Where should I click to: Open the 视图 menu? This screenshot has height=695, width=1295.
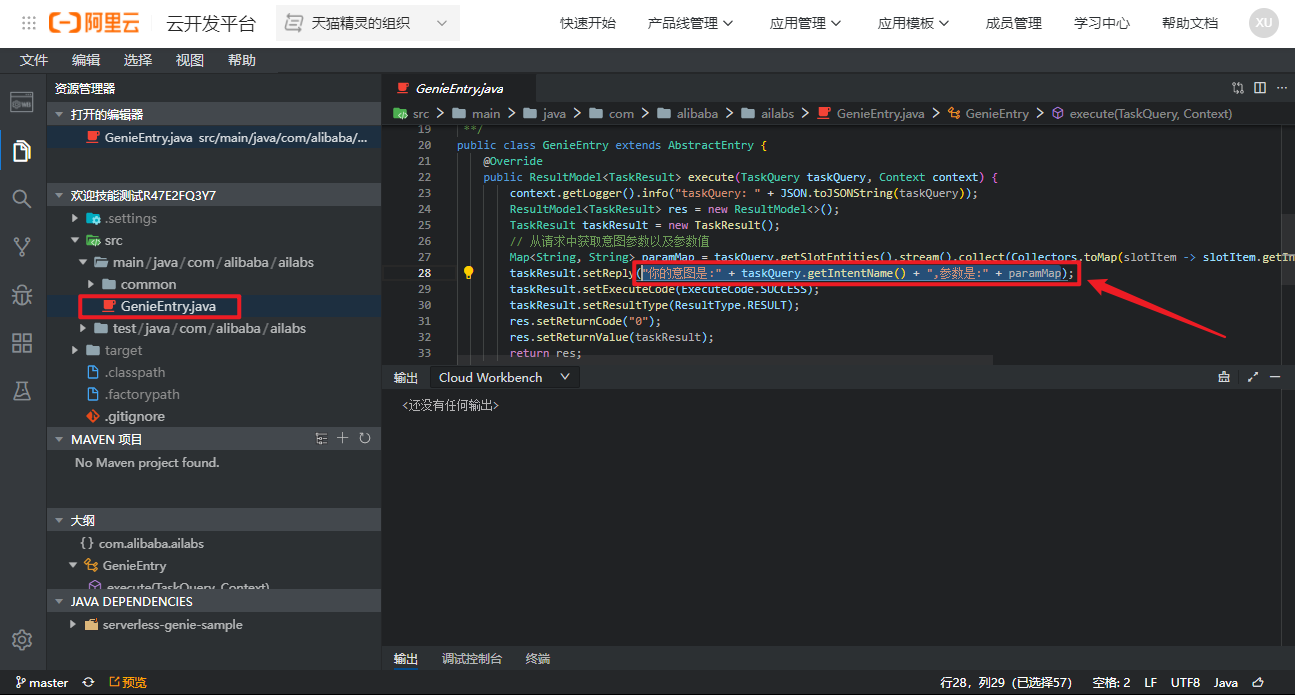[x=190, y=60]
